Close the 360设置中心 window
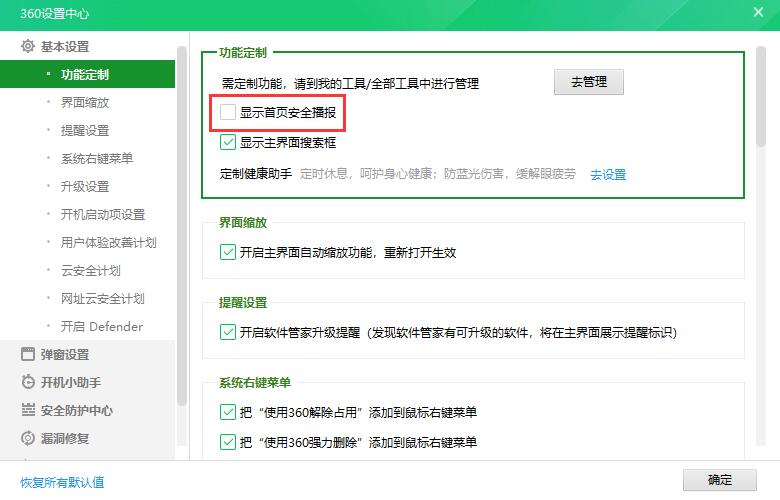 758,12
